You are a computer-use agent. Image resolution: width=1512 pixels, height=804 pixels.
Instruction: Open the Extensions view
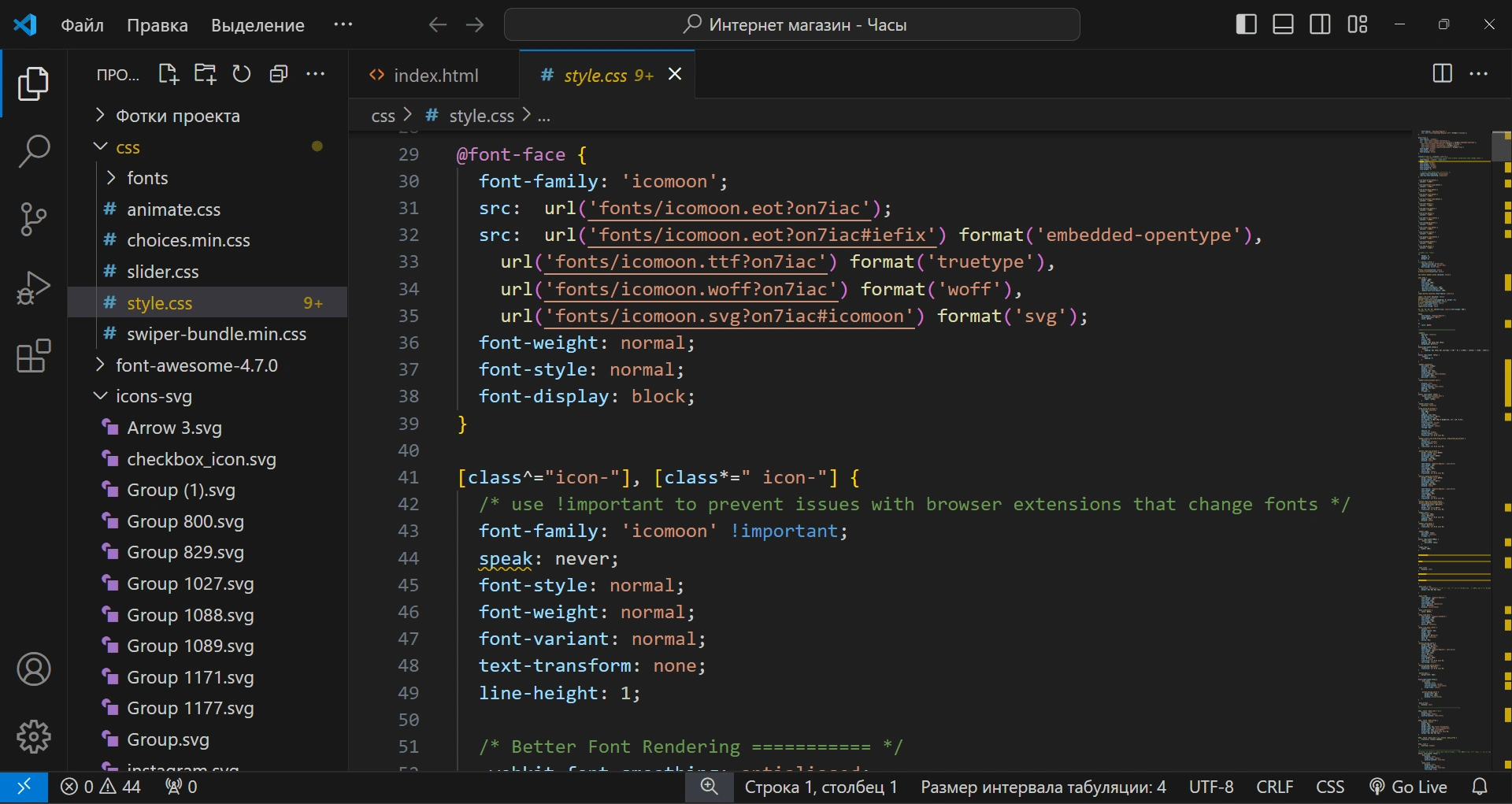tap(33, 357)
